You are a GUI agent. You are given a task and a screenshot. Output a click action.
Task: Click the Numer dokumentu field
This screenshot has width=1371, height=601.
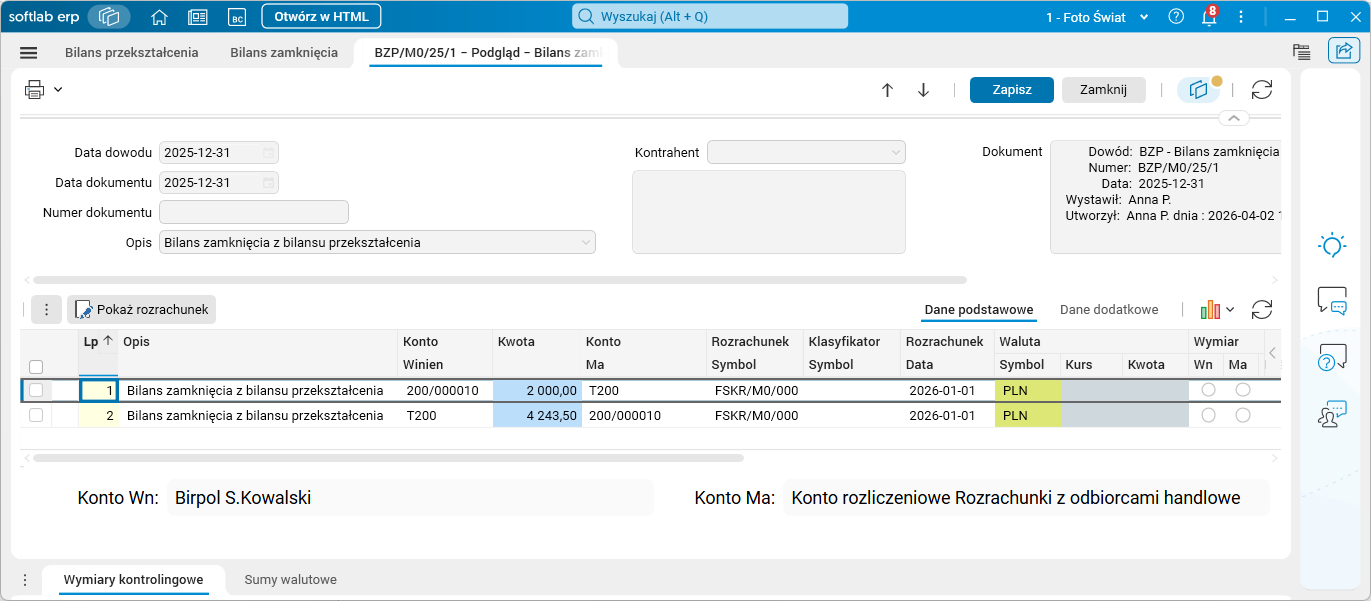tap(254, 212)
